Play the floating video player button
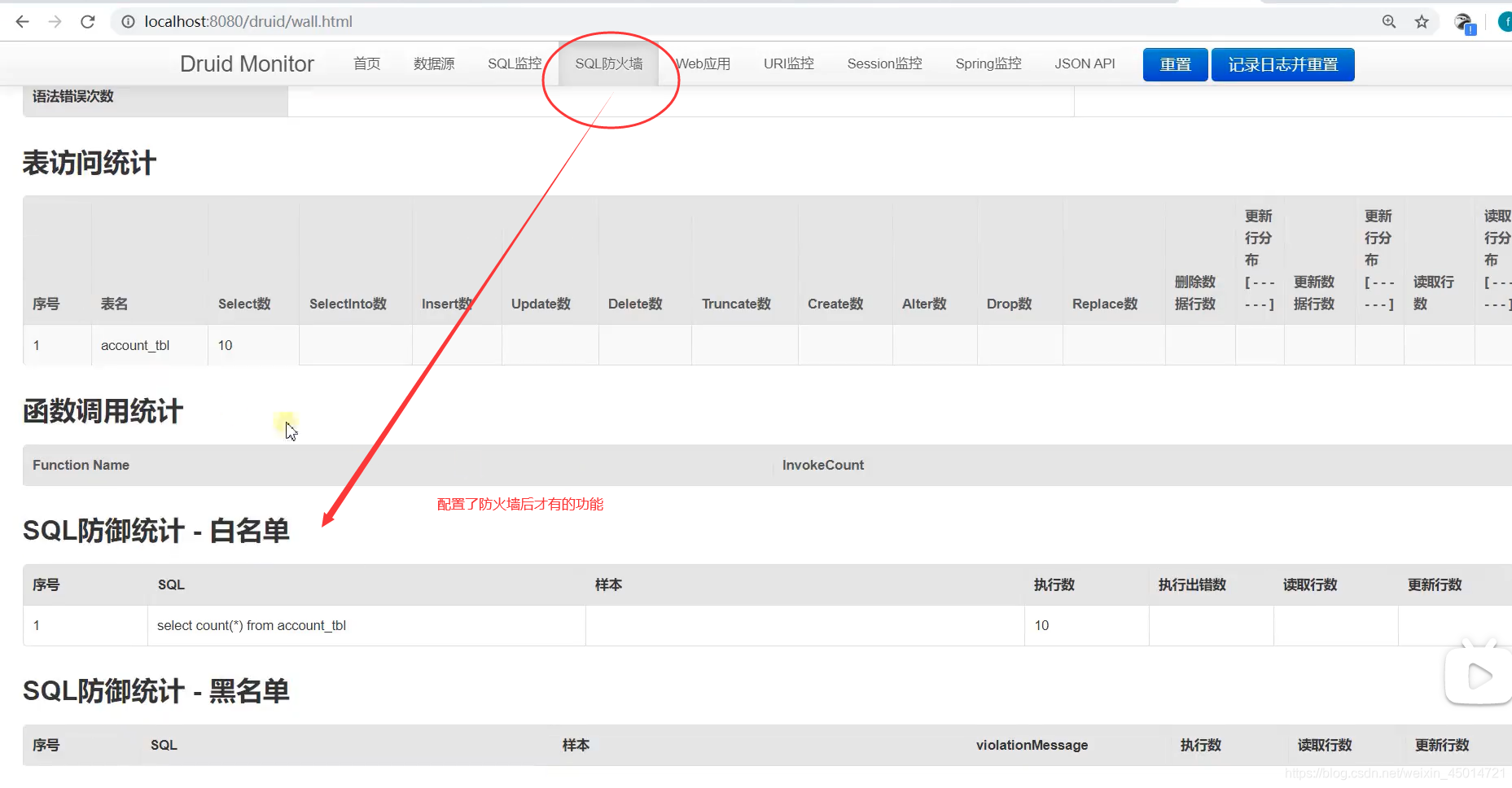 pos(1478,675)
